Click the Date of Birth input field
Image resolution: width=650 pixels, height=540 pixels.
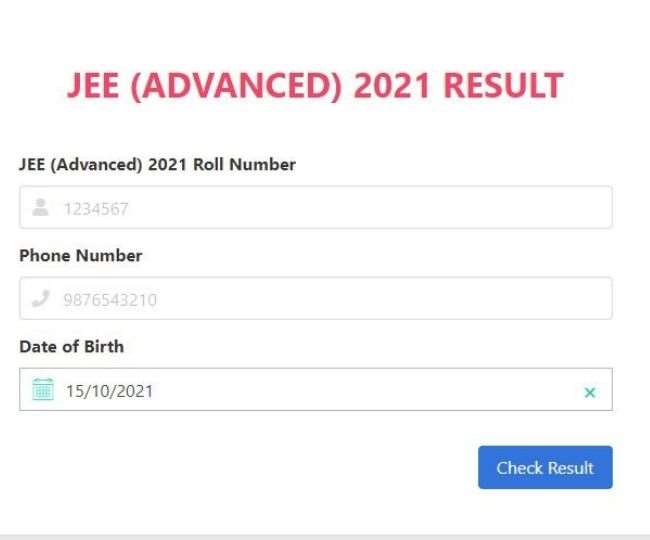point(316,390)
